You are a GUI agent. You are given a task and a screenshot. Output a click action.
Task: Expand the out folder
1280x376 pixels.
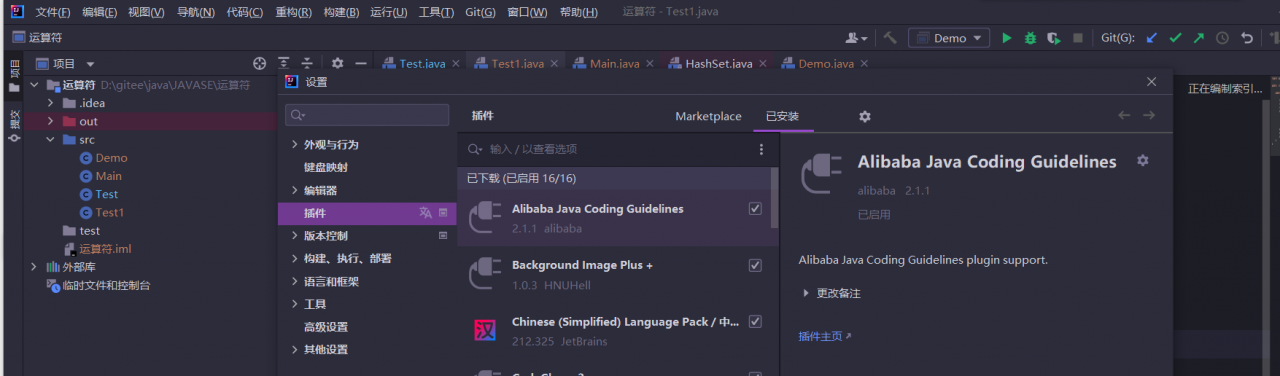[x=51, y=121]
